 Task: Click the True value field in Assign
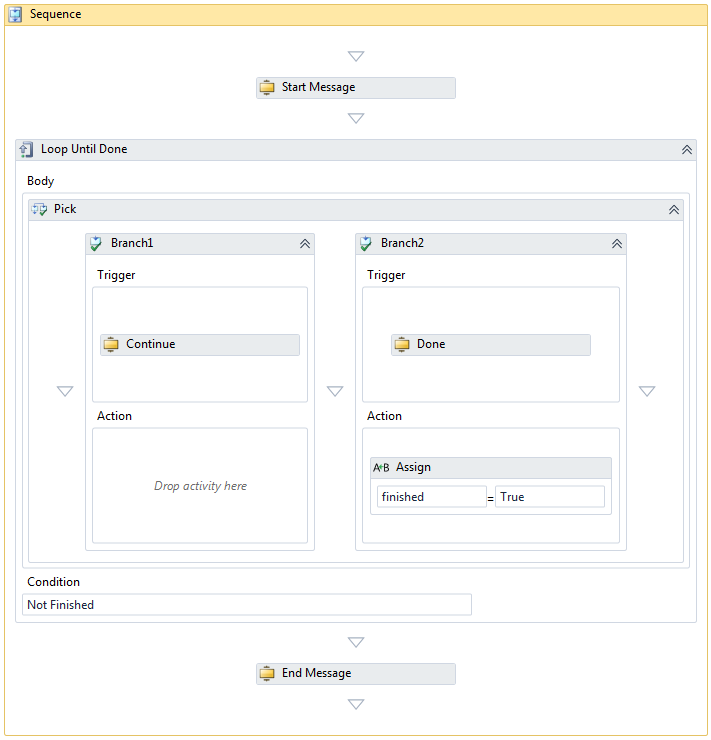[x=549, y=497]
